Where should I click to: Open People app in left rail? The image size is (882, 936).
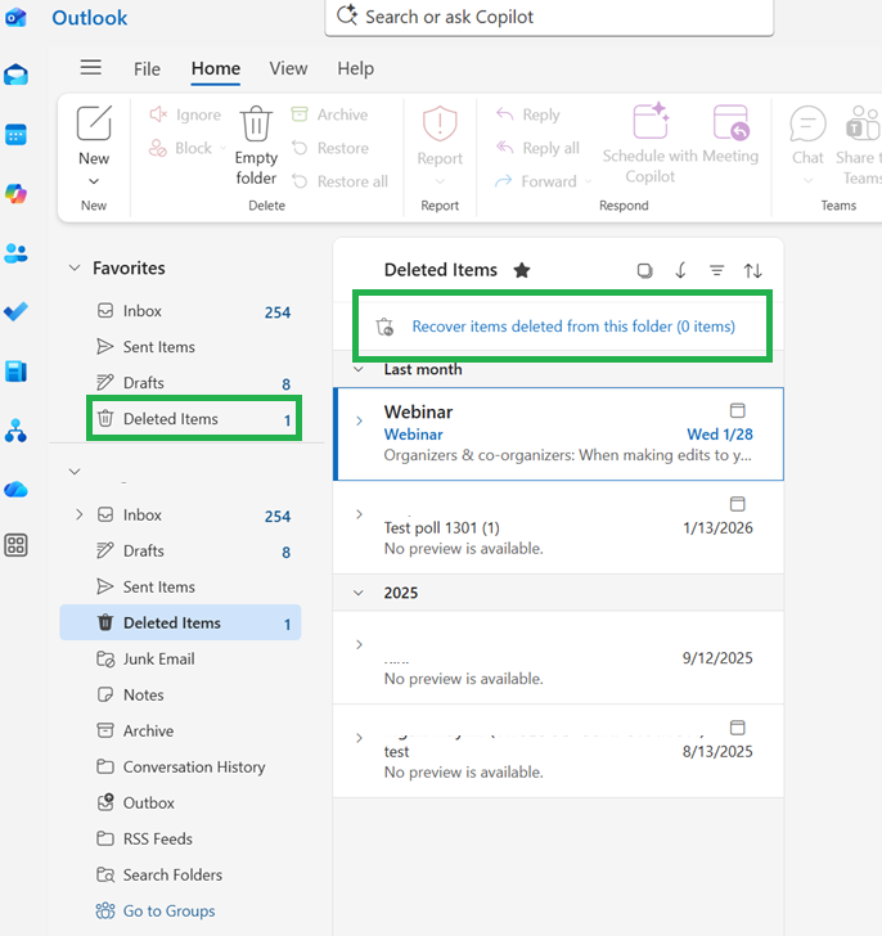tap(16, 253)
